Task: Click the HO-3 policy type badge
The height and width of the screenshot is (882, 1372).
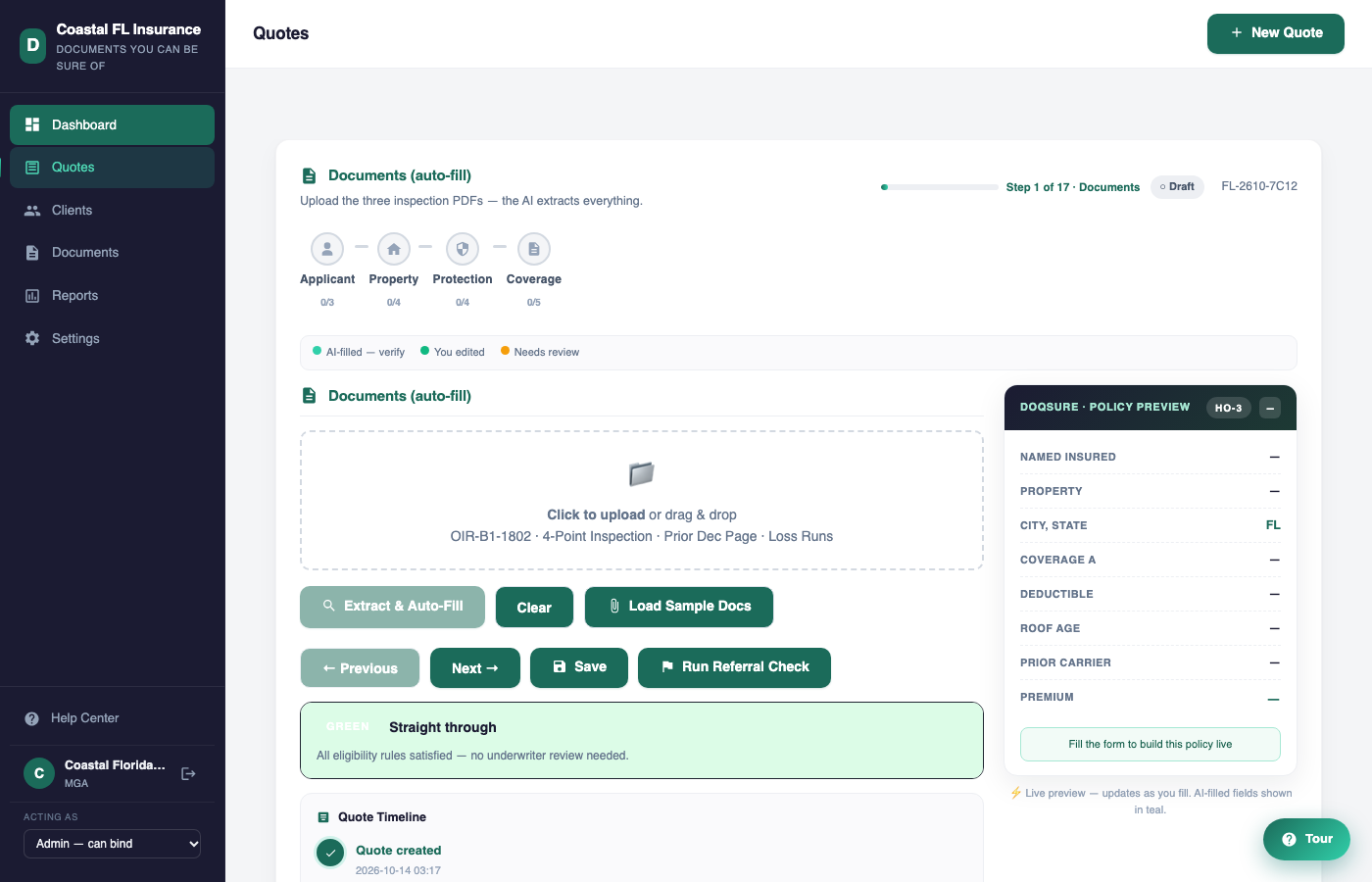Action: pos(1228,408)
